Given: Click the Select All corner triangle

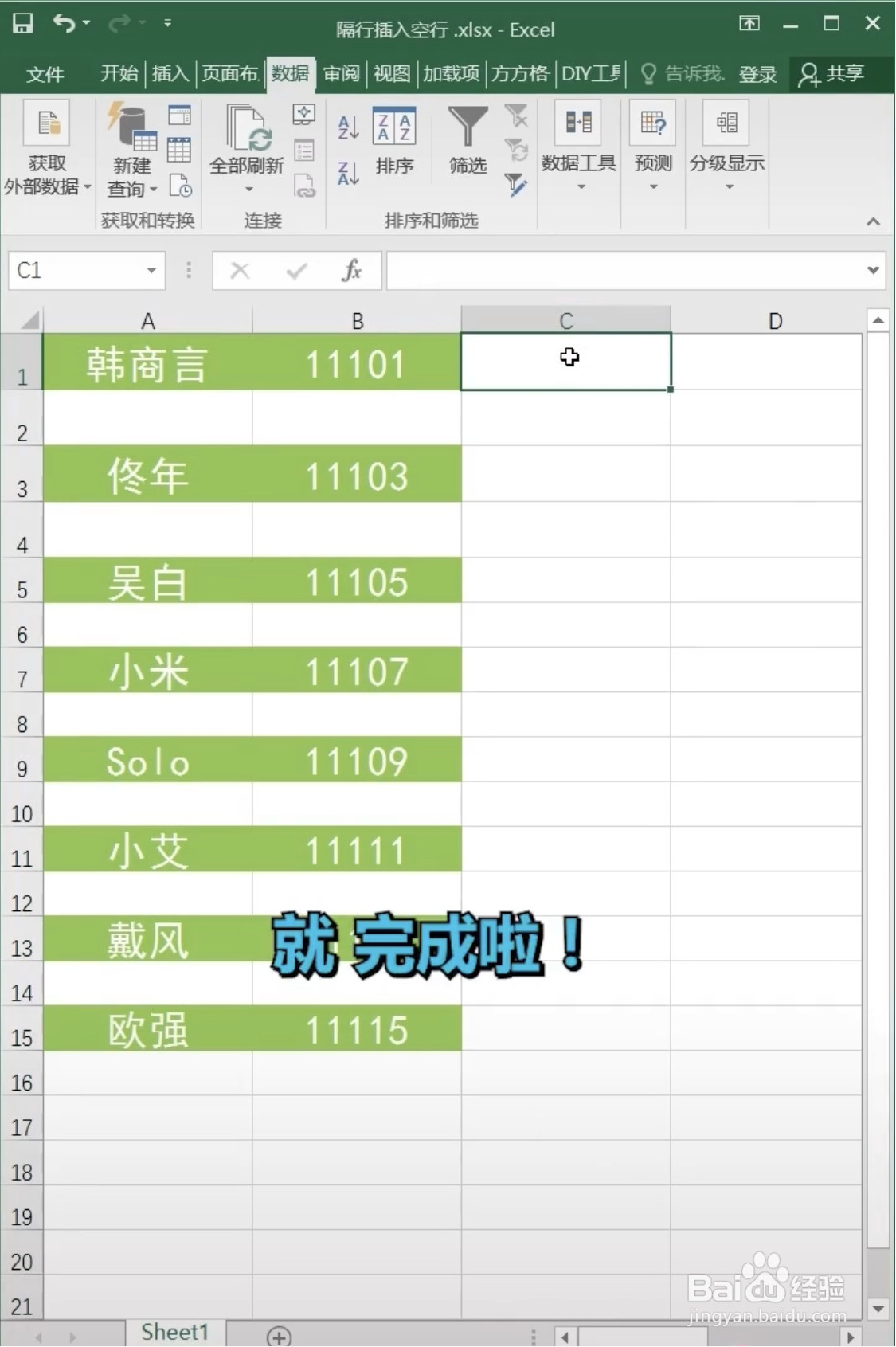Looking at the screenshot, I should (x=29, y=320).
